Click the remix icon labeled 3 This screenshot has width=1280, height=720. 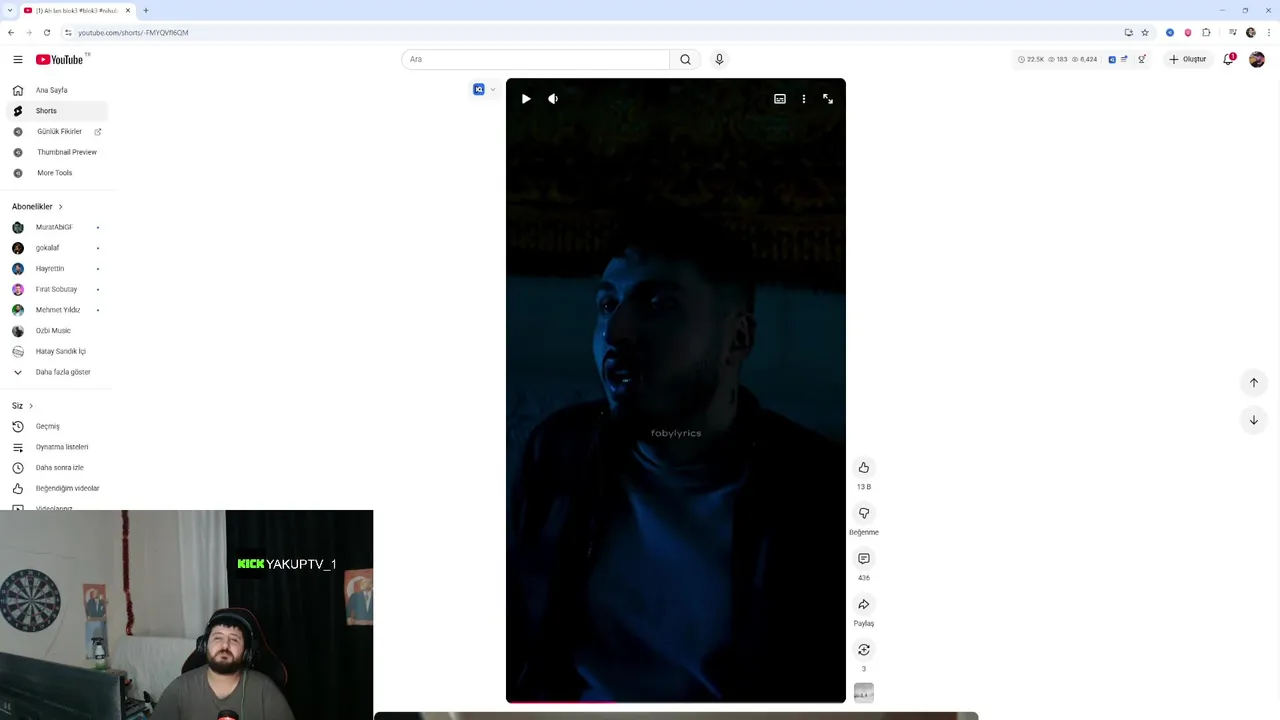[x=864, y=650]
